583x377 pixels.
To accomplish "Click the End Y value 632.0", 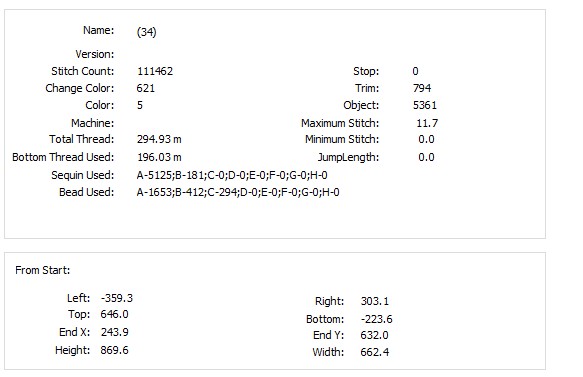I will tap(374, 335).
